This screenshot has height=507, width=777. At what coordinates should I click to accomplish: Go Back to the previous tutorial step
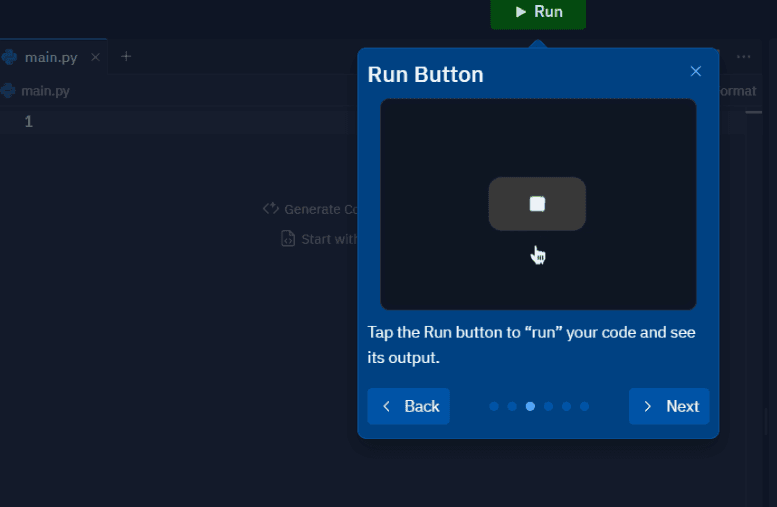click(x=409, y=406)
